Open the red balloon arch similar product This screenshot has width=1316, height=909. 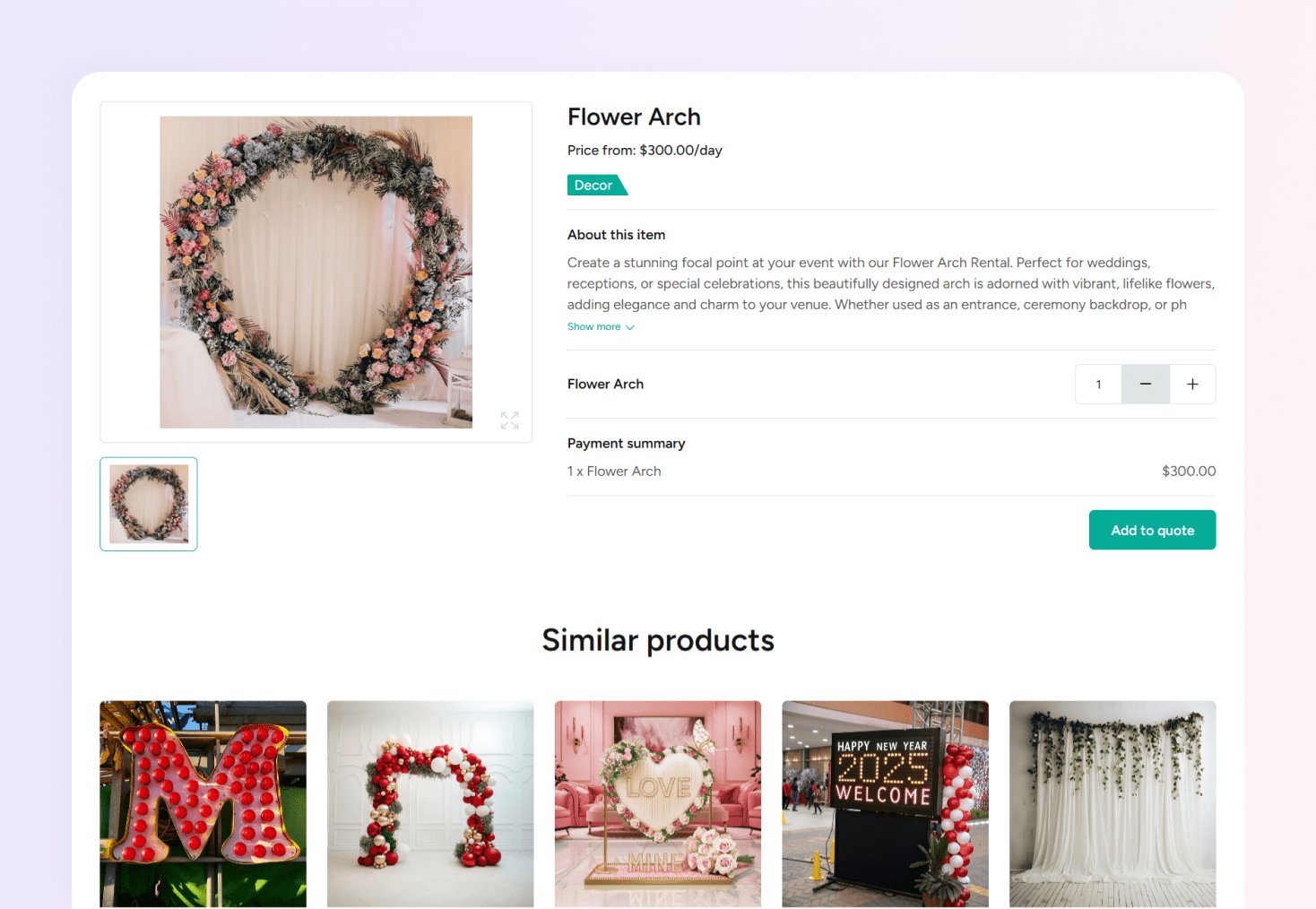coord(430,803)
